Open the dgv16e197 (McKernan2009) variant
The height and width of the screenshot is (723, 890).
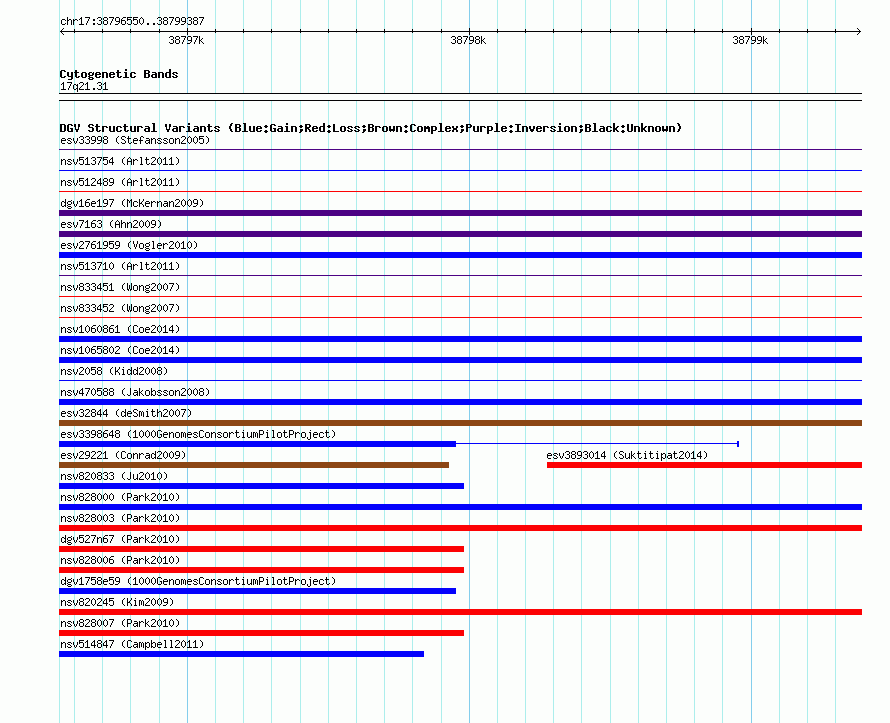tap(132, 203)
